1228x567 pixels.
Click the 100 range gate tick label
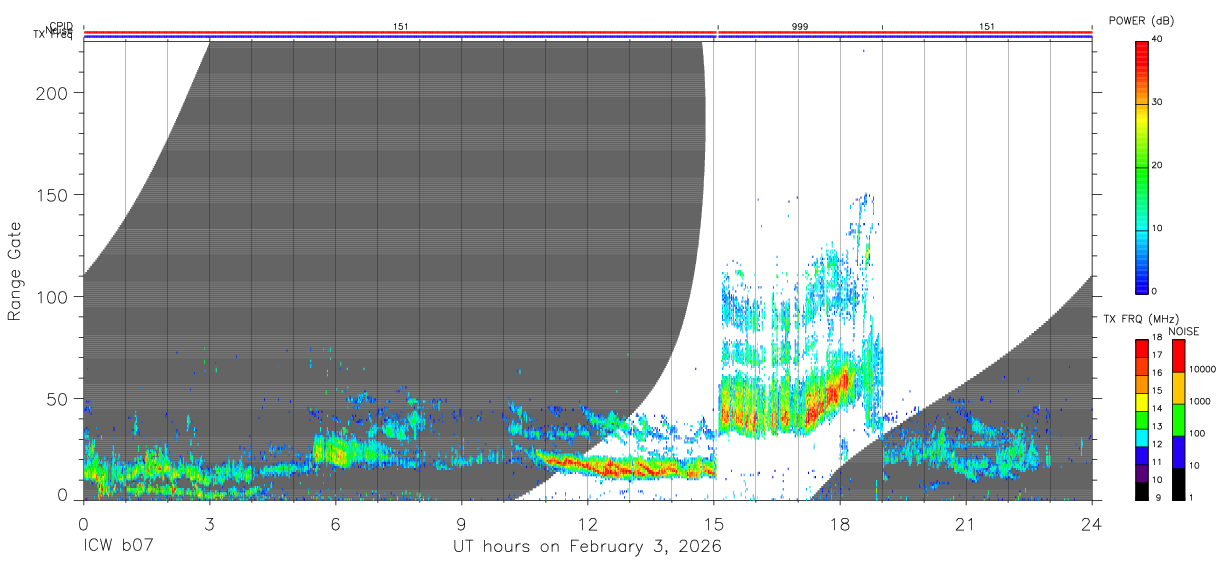tap(51, 297)
